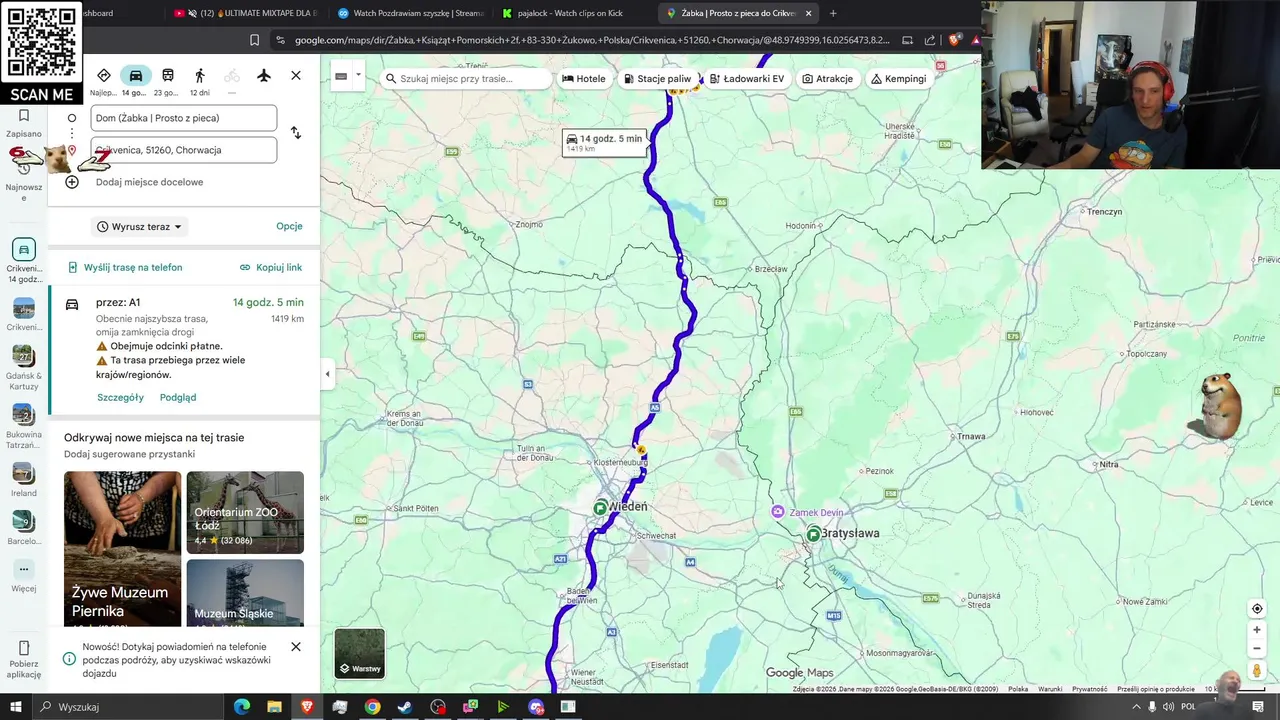Select the Ładowarki EV filter chip
The height and width of the screenshot is (720, 1280).
(747, 78)
